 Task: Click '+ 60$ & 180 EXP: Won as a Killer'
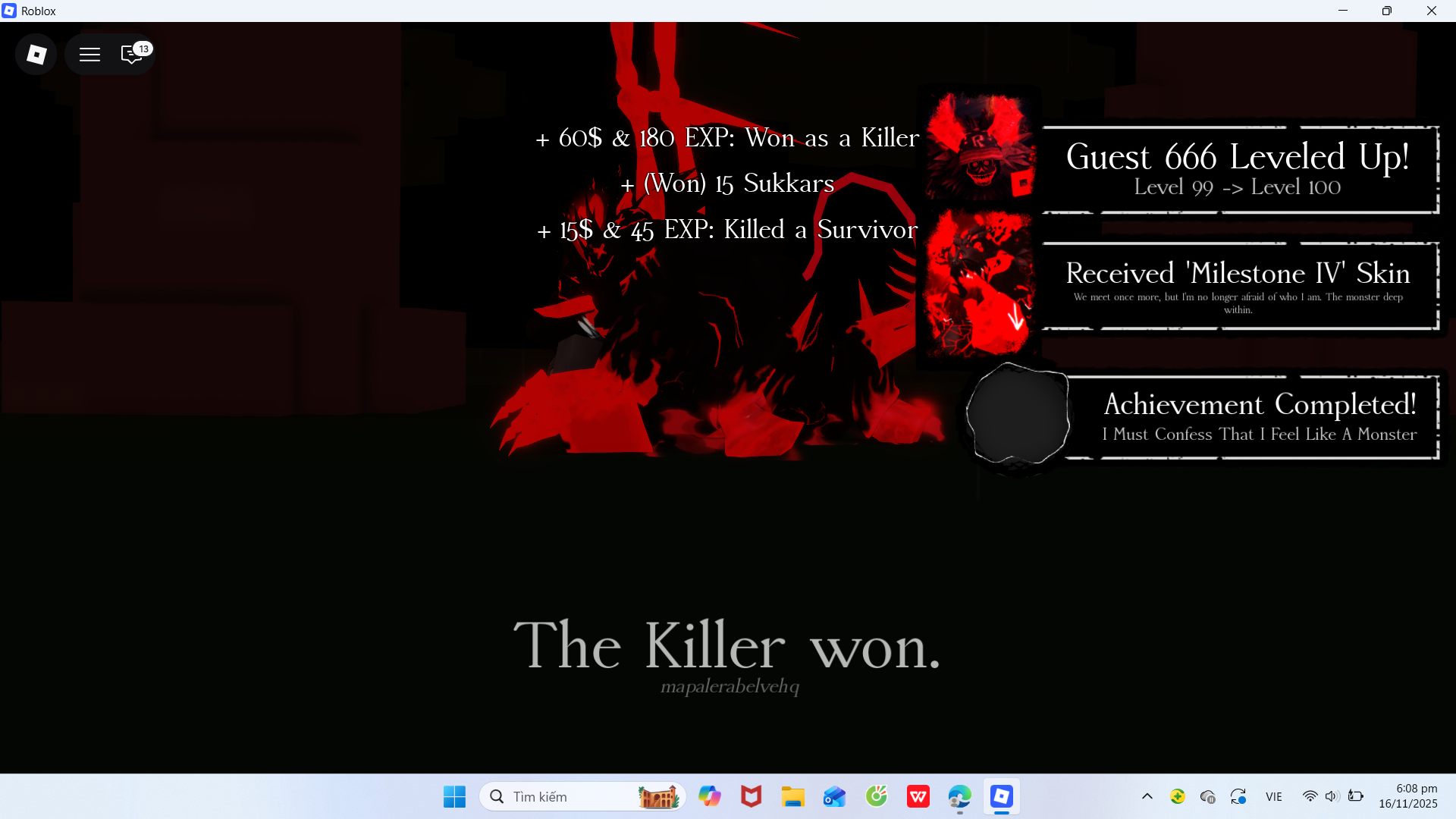pos(727,138)
